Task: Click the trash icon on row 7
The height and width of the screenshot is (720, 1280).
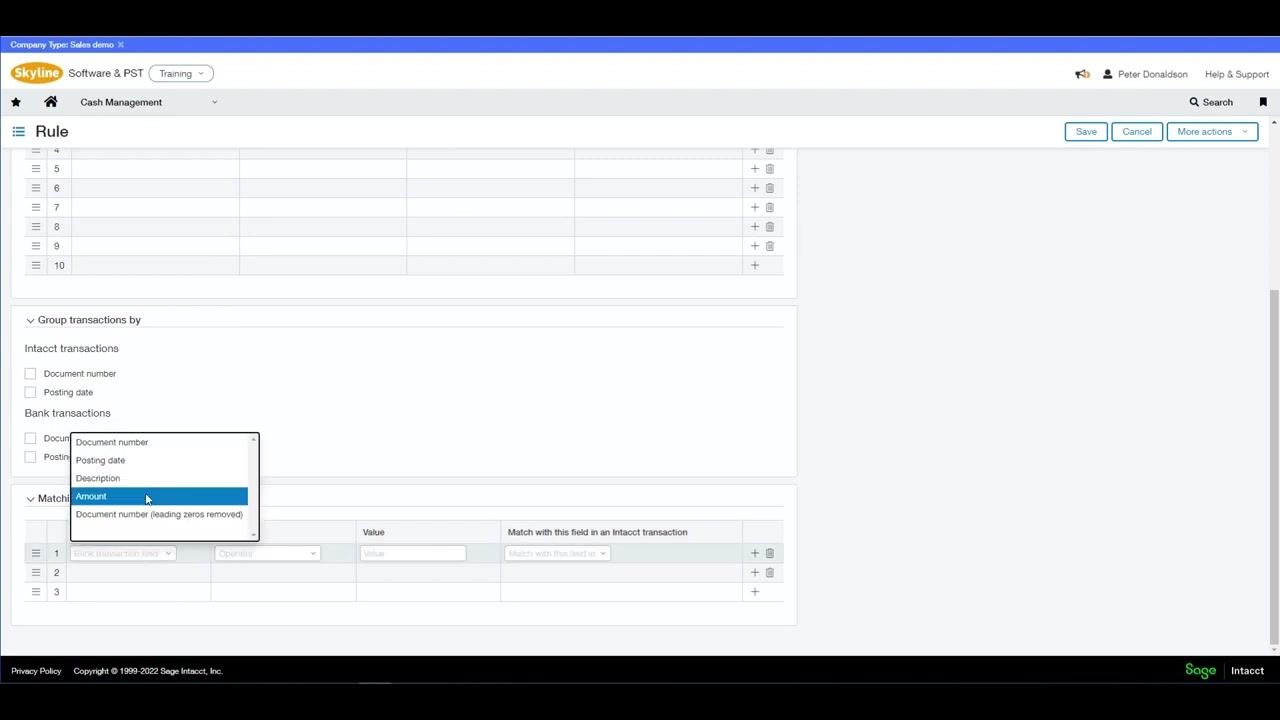Action: [x=770, y=207]
